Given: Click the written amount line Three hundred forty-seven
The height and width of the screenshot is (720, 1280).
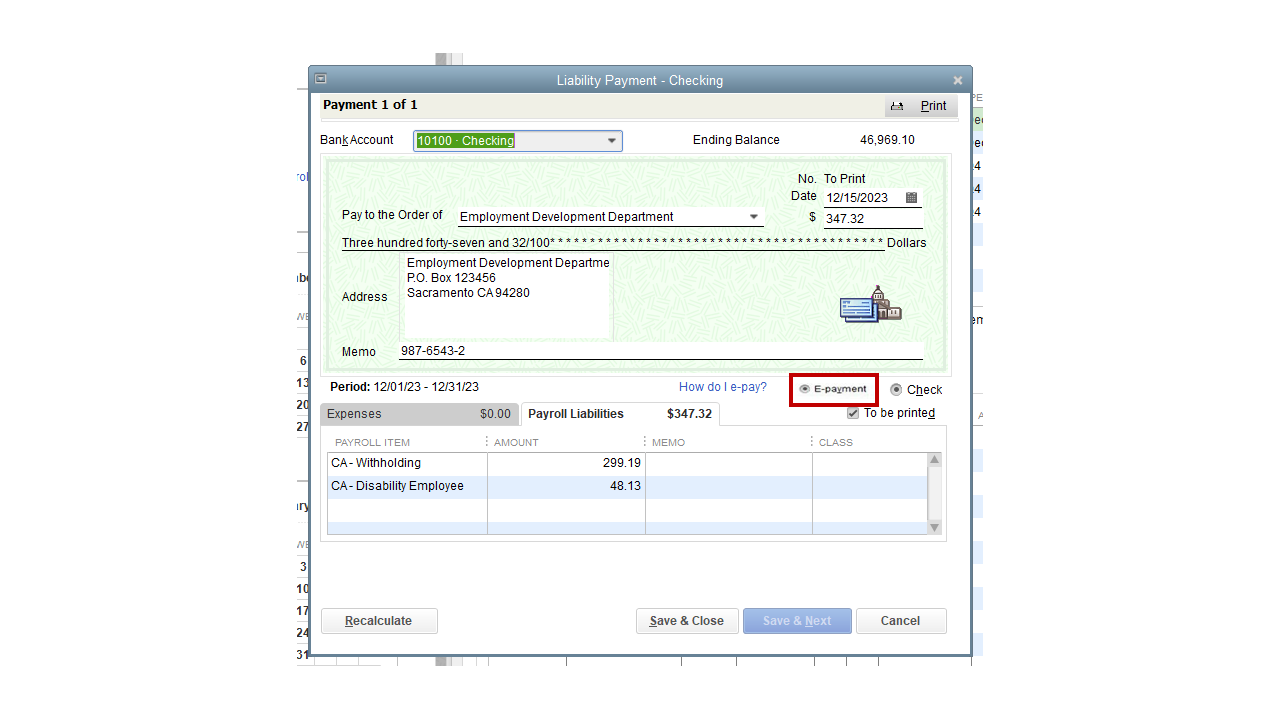Looking at the screenshot, I should tap(613, 243).
